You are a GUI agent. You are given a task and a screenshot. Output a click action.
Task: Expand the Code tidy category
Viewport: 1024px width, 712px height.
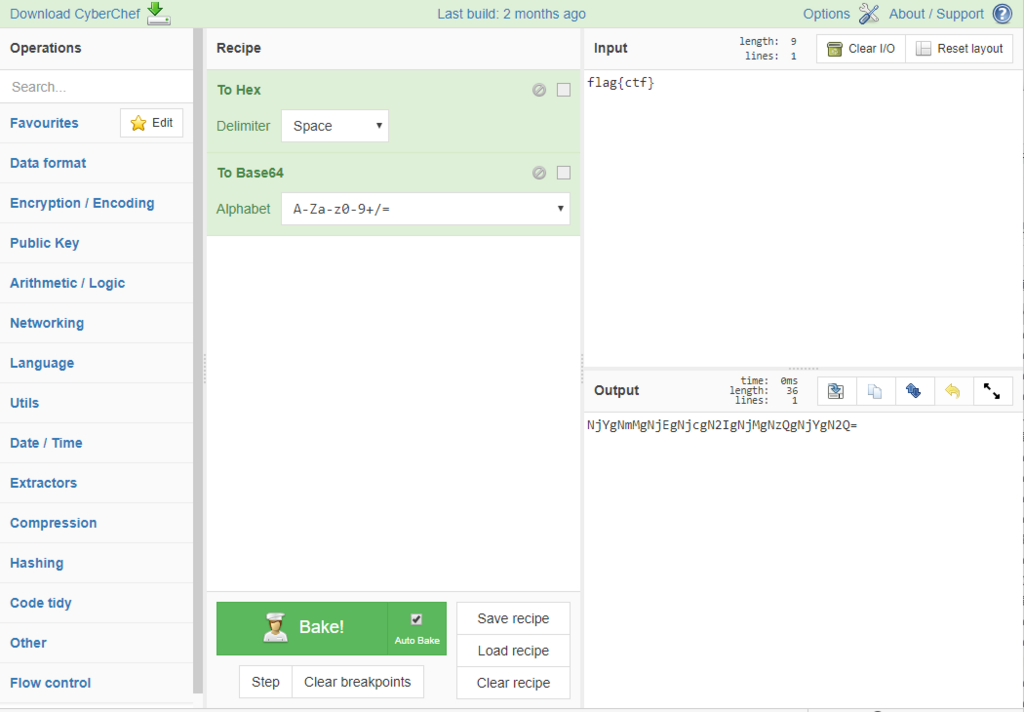tap(97, 603)
